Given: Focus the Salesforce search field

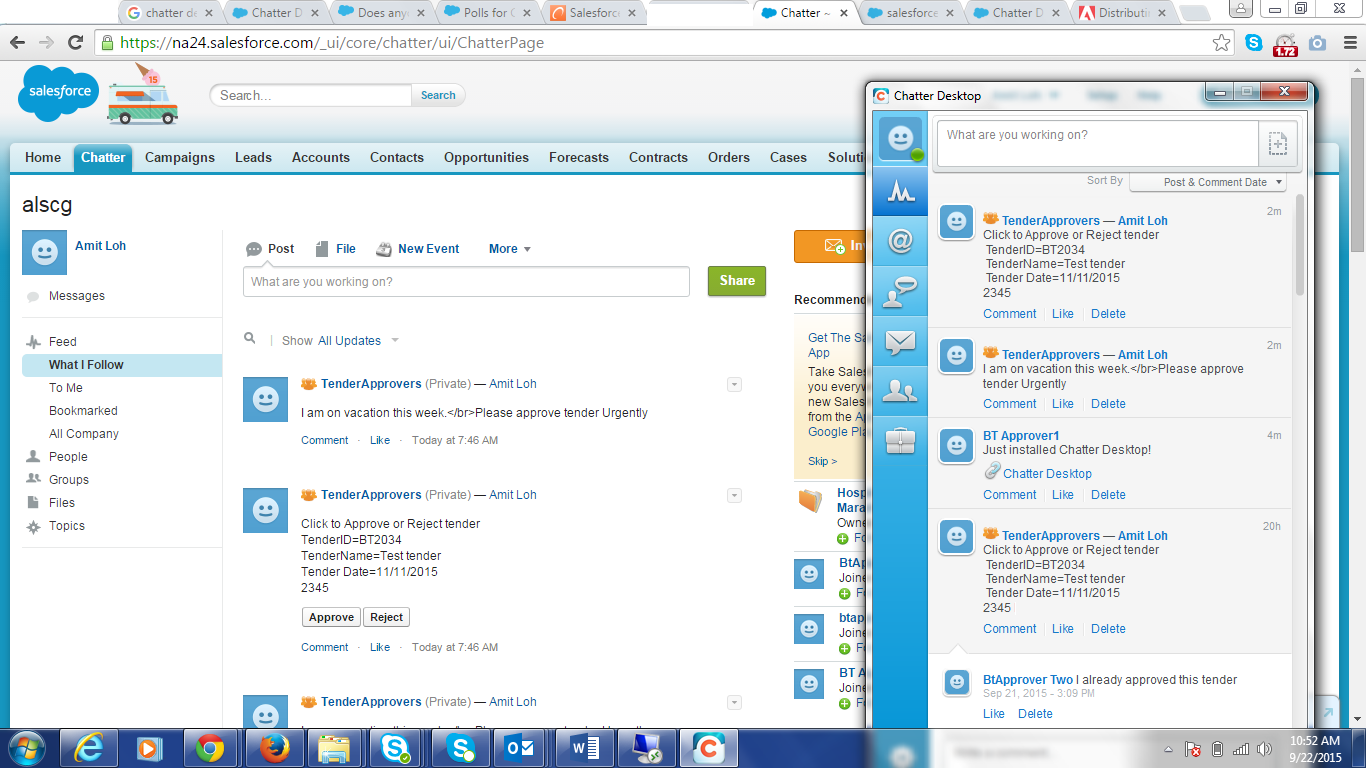Looking at the screenshot, I should (x=310, y=95).
